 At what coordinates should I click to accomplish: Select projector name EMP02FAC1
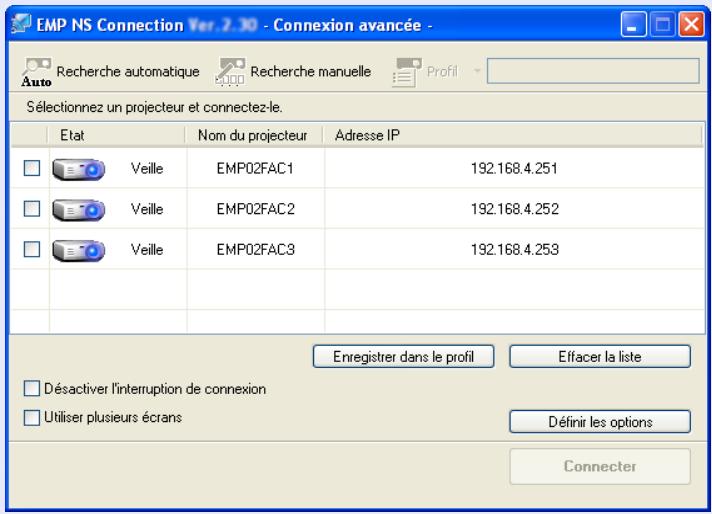coord(255,168)
